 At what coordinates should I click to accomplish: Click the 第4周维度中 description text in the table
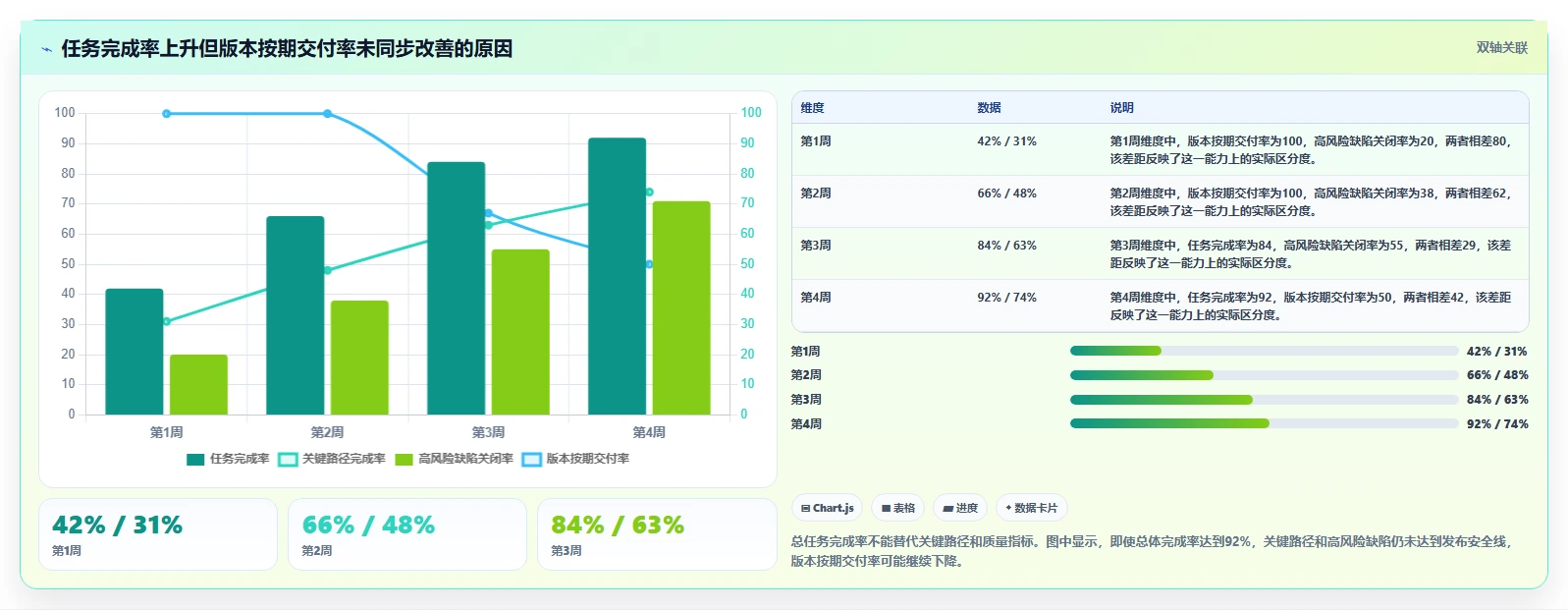click(x=1311, y=306)
